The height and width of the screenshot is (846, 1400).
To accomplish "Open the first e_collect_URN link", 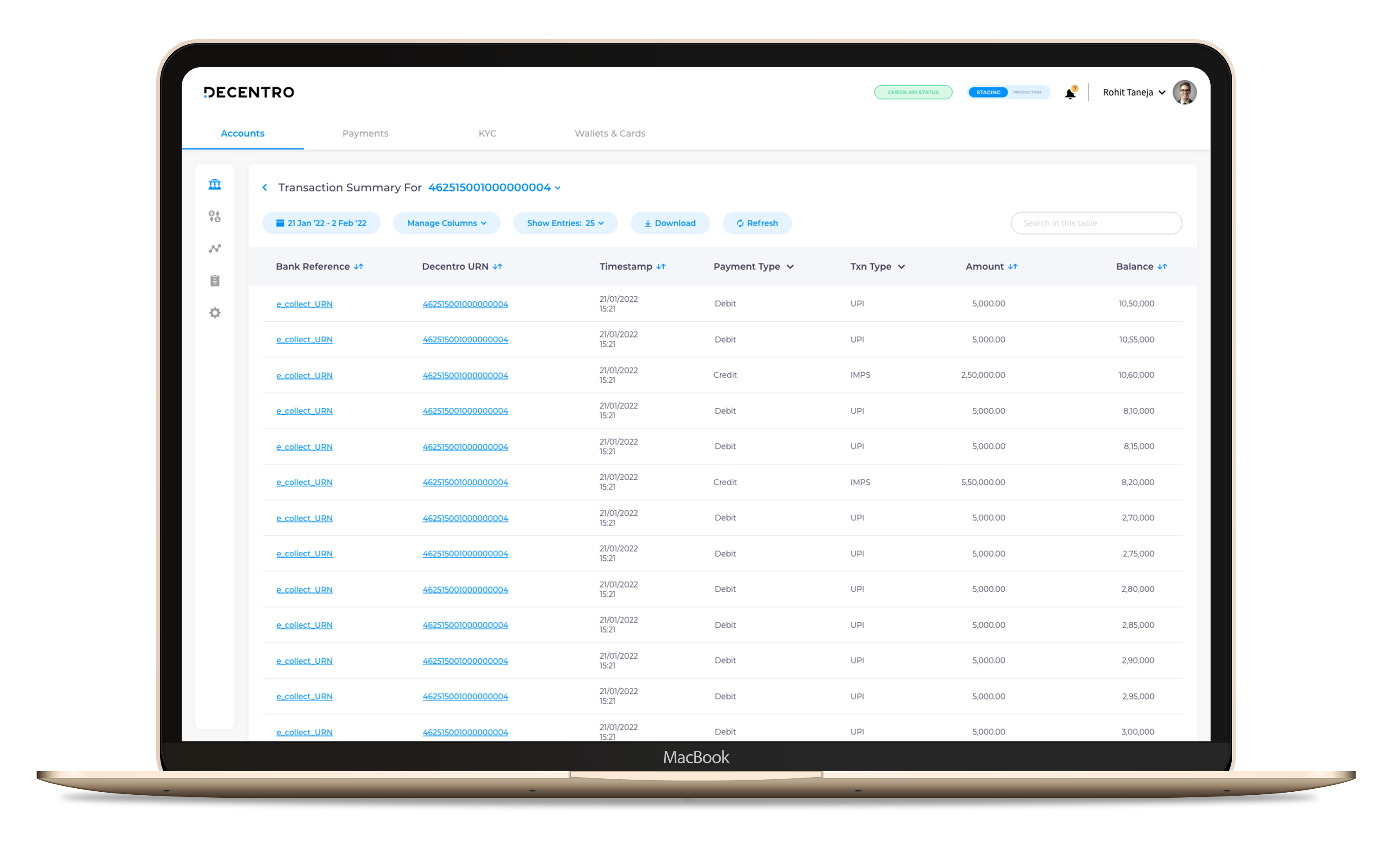I will click(x=304, y=304).
